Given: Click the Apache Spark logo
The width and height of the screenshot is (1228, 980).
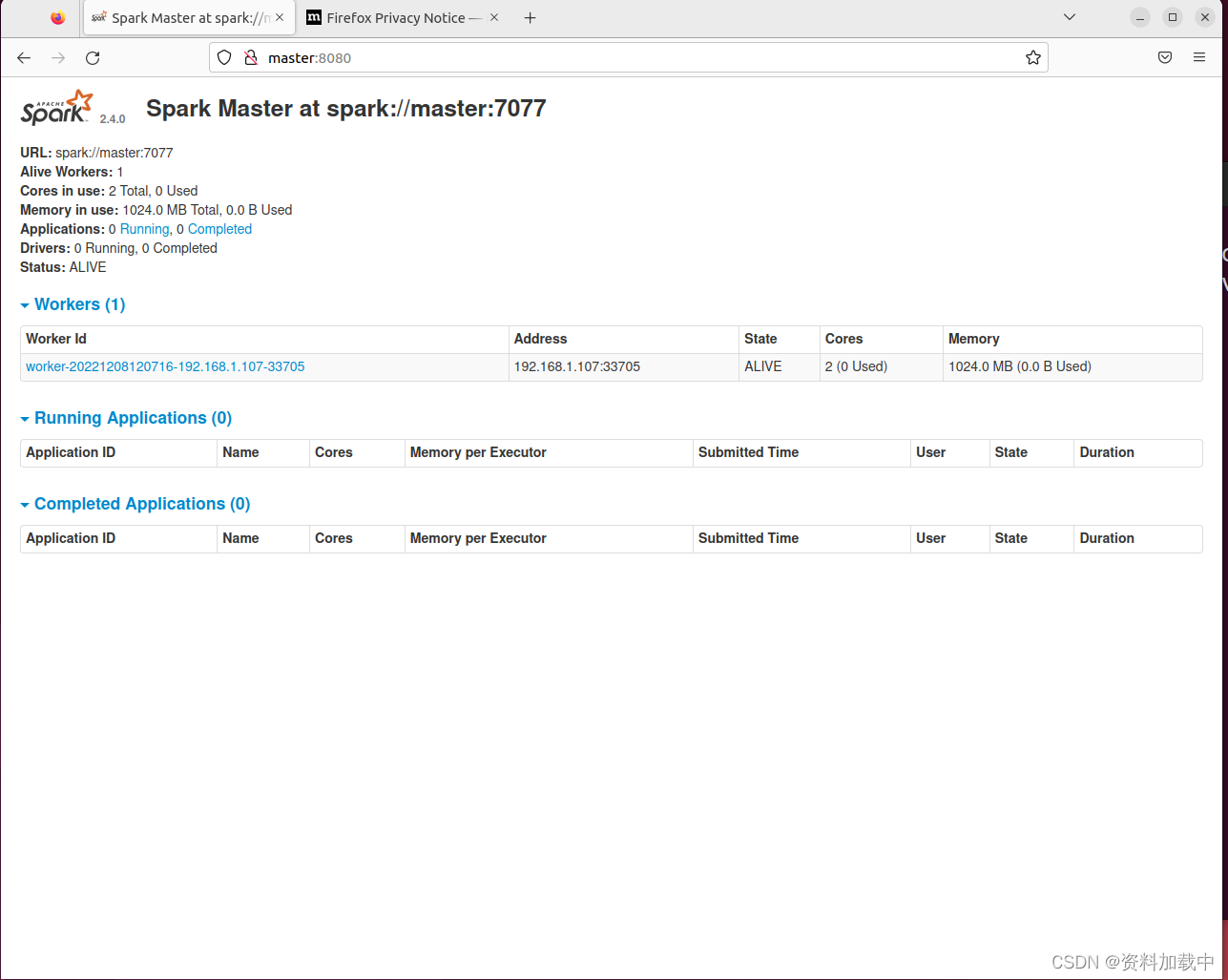Looking at the screenshot, I should [x=57, y=107].
